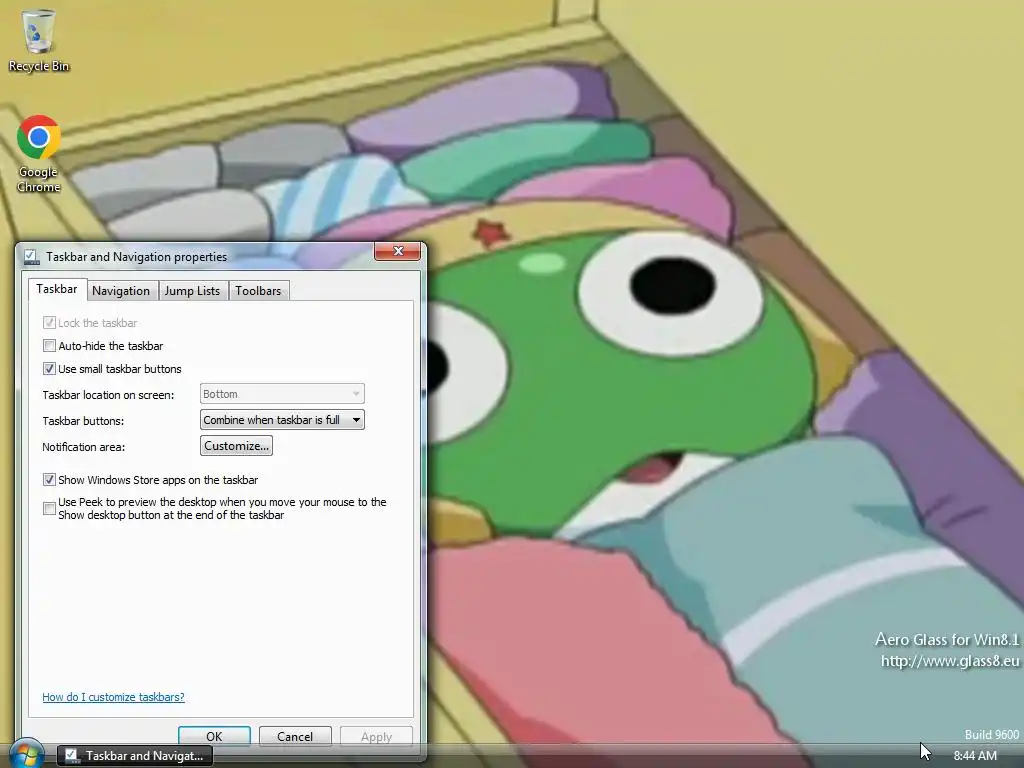Open the Taskbar buttons combo box
The width and height of the screenshot is (1024, 768).
(282, 420)
